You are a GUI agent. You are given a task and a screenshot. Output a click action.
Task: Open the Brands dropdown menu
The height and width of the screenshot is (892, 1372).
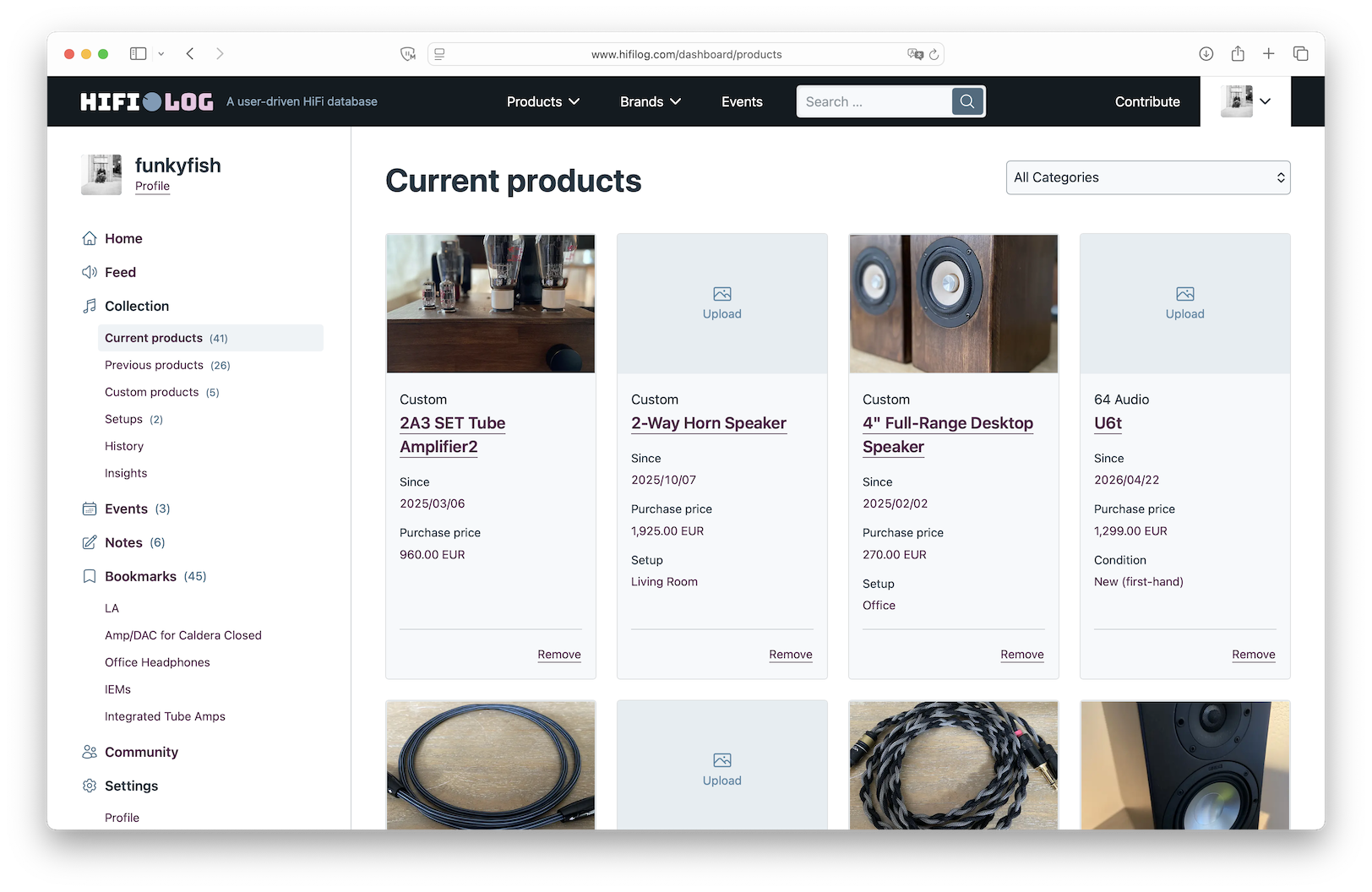tap(651, 101)
